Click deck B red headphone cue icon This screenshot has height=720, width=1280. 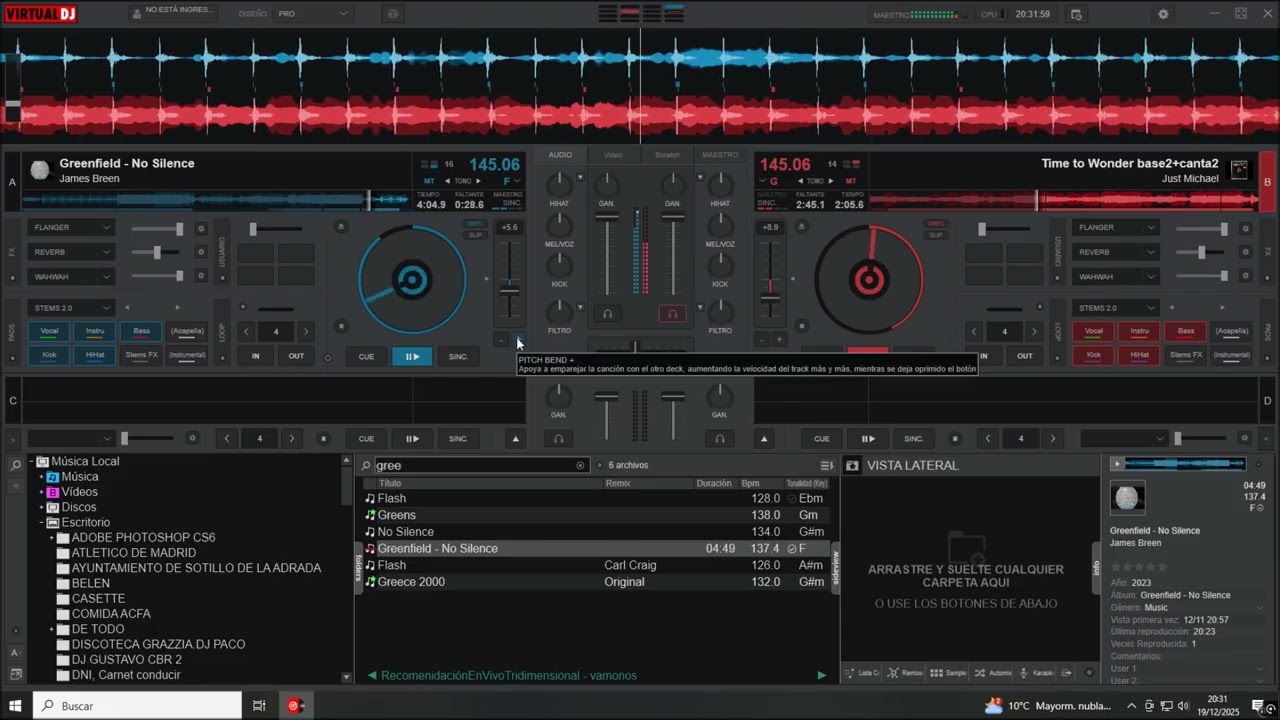pyautogui.click(x=672, y=314)
